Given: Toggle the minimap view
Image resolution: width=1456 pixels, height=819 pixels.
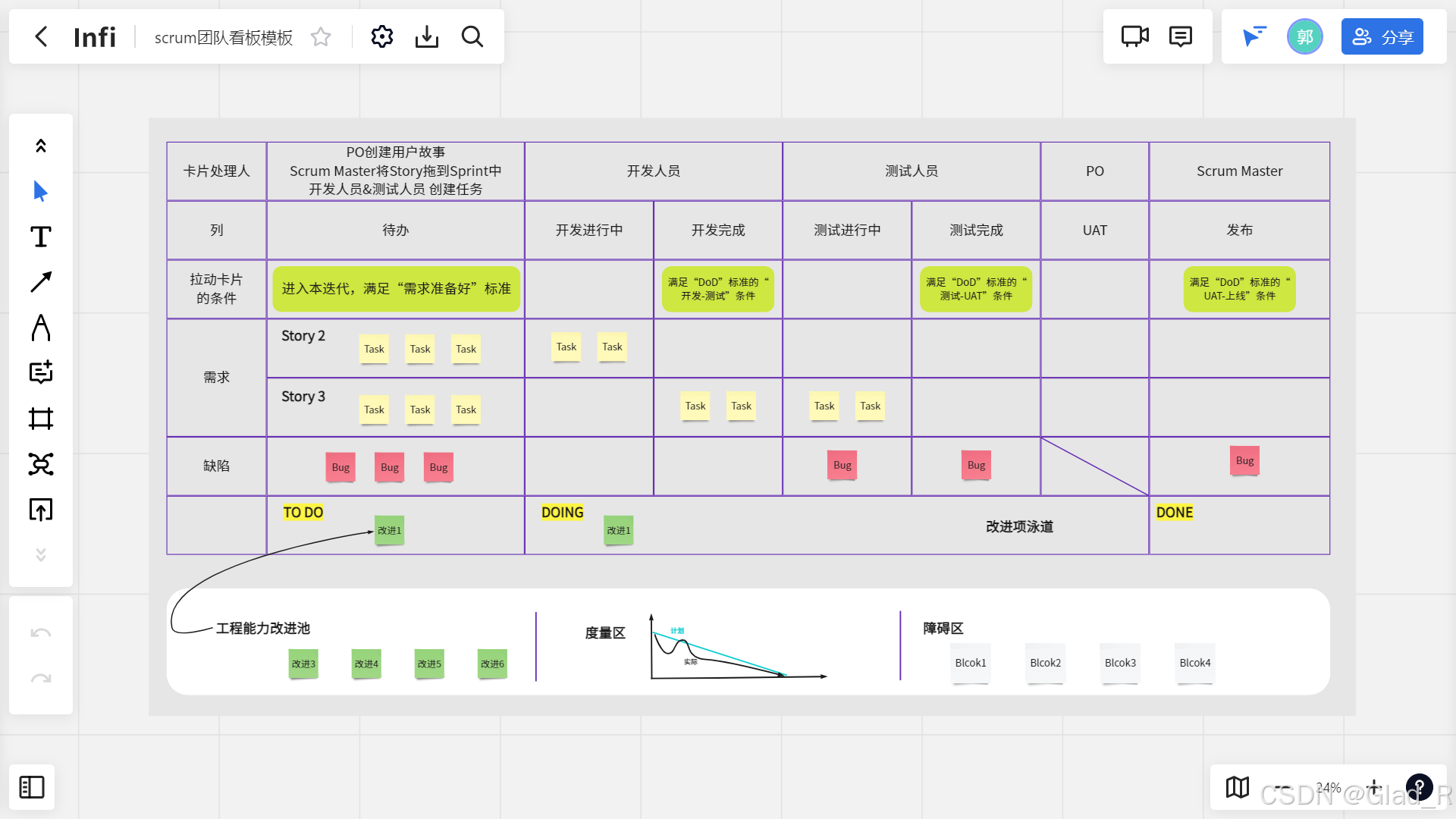Looking at the screenshot, I should [1238, 787].
